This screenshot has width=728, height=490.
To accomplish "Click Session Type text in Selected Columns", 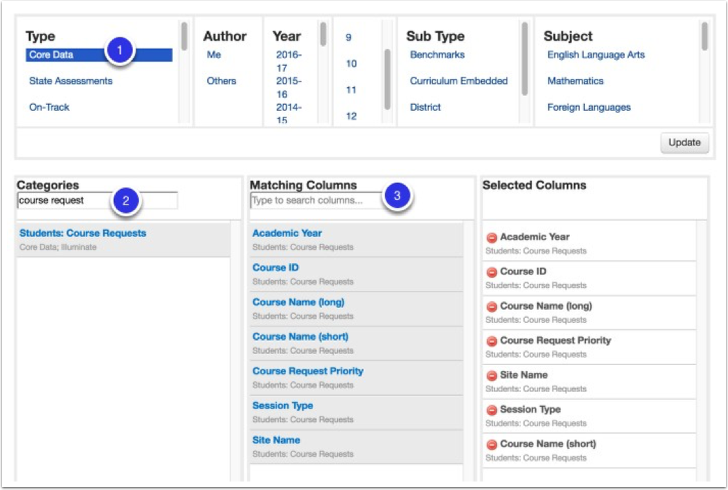I will click(530, 409).
